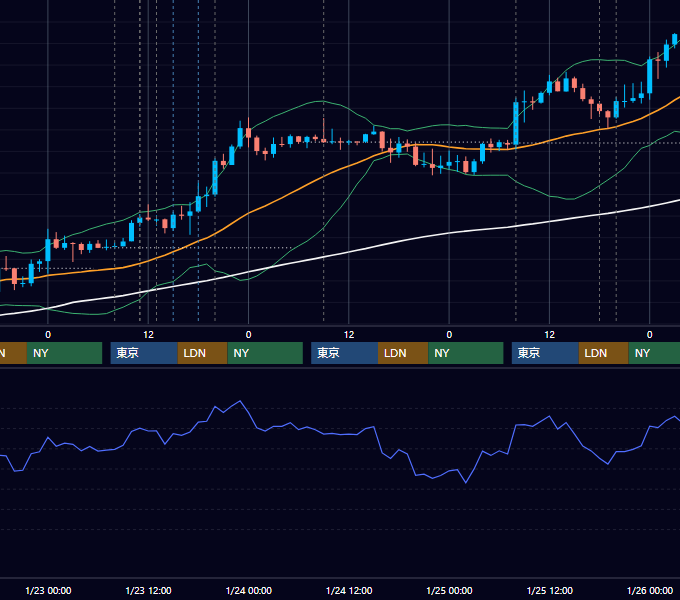Click the '1/24 00:00' time axis label
The image size is (680, 600).
point(248,590)
